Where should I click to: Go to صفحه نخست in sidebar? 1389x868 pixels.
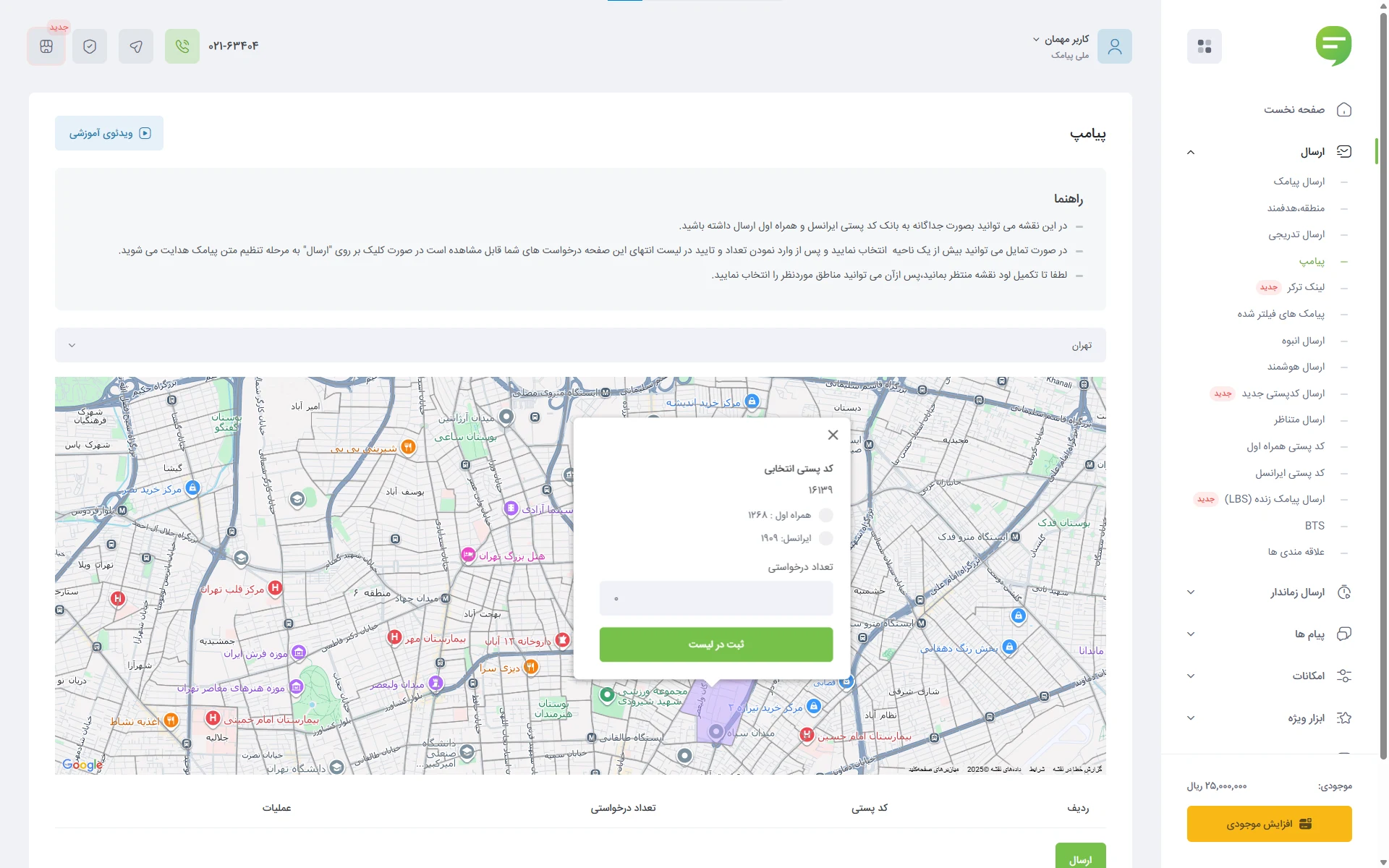point(1294,110)
